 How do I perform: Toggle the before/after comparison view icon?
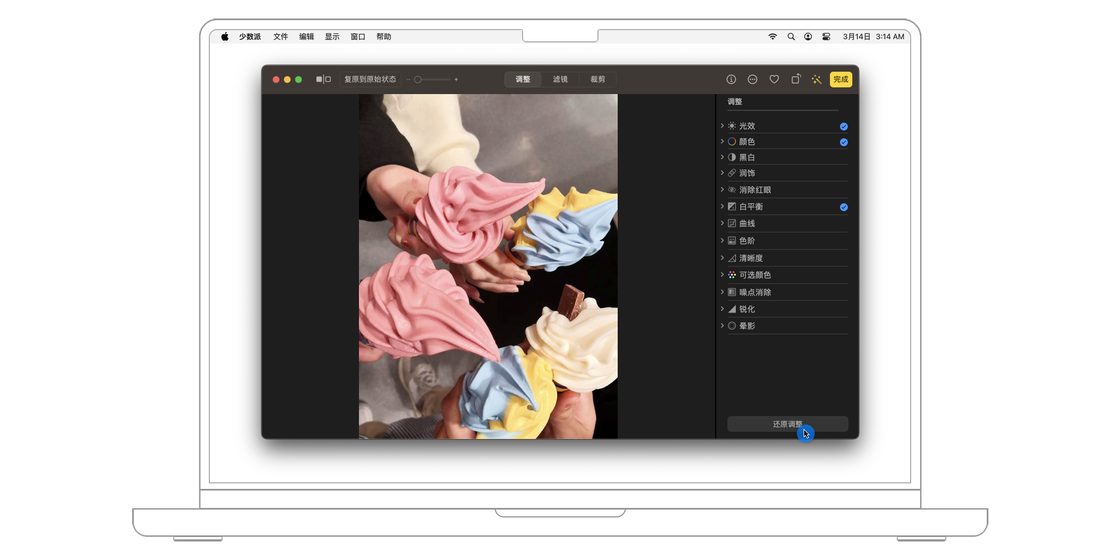pyautogui.click(x=323, y=79)
